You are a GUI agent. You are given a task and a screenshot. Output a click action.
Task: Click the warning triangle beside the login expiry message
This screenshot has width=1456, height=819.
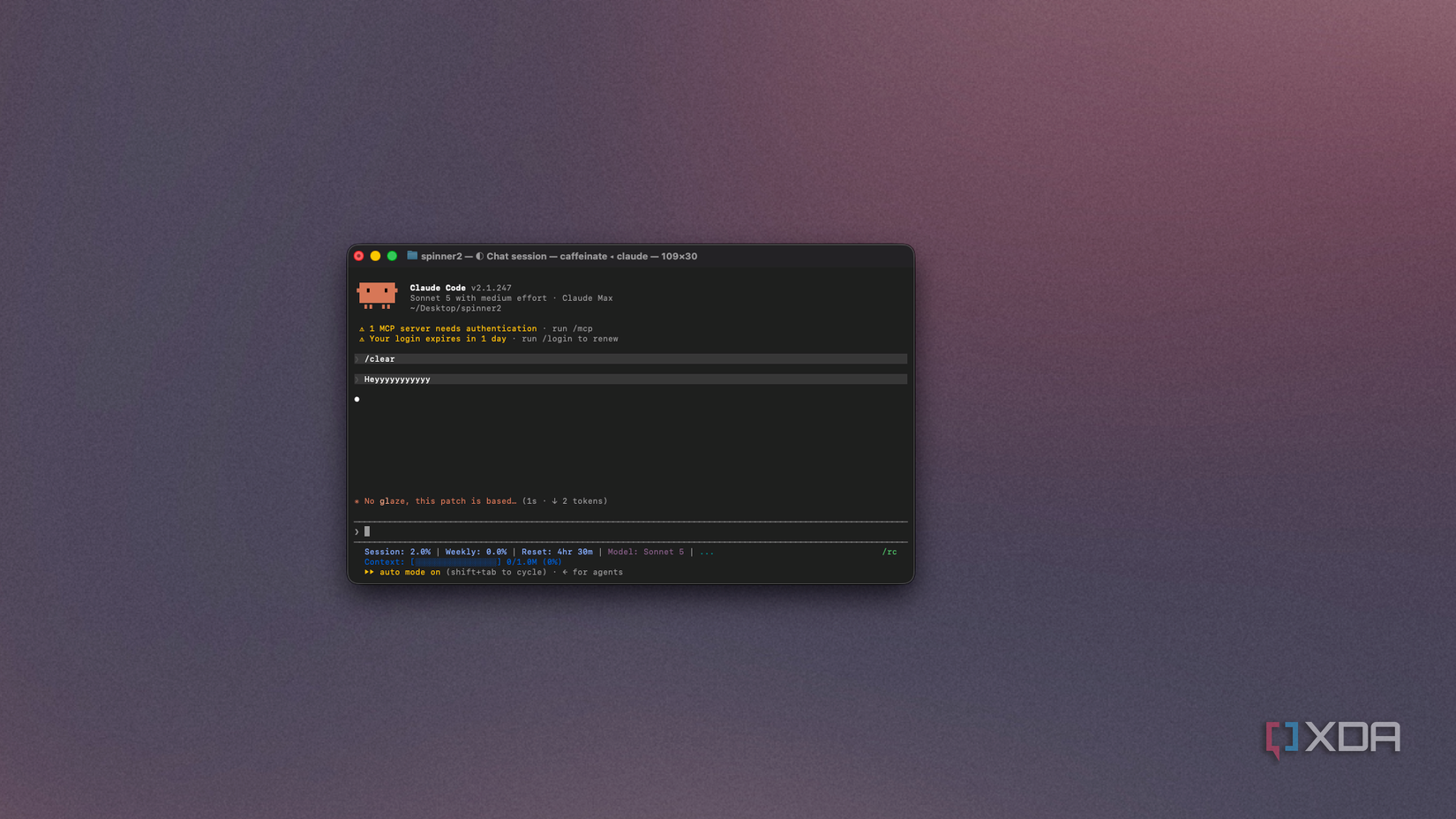point(362,339)
